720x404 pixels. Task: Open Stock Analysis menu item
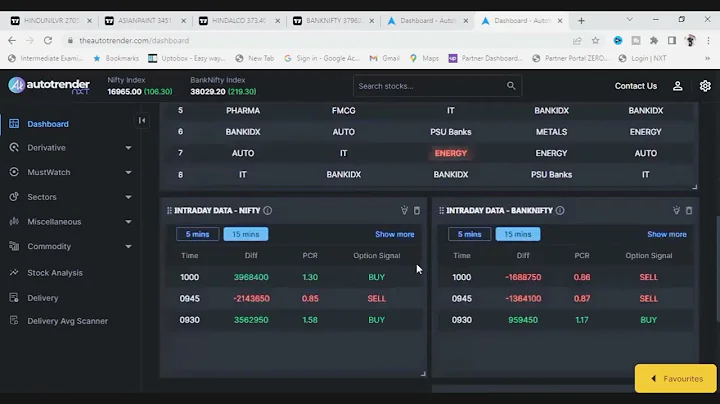pyautogui.click(x=55, y=273)
